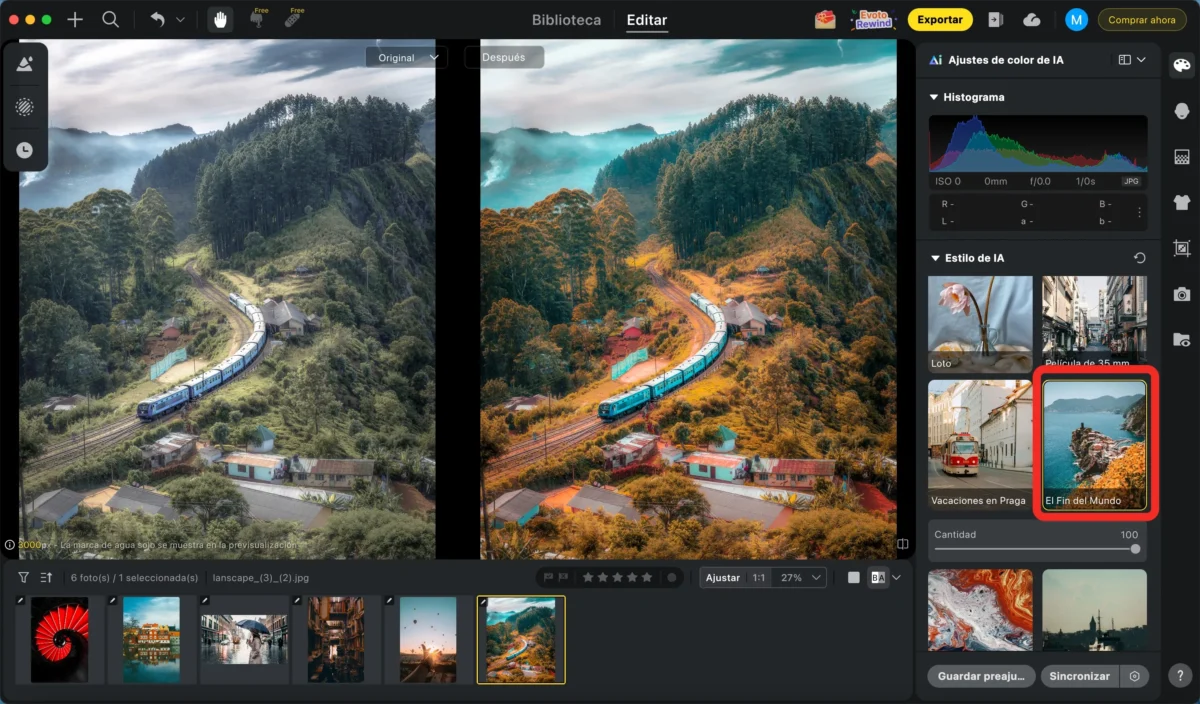Open the Original view dropdown
This screenshot has width=1200, height=704.
point(406,57)
